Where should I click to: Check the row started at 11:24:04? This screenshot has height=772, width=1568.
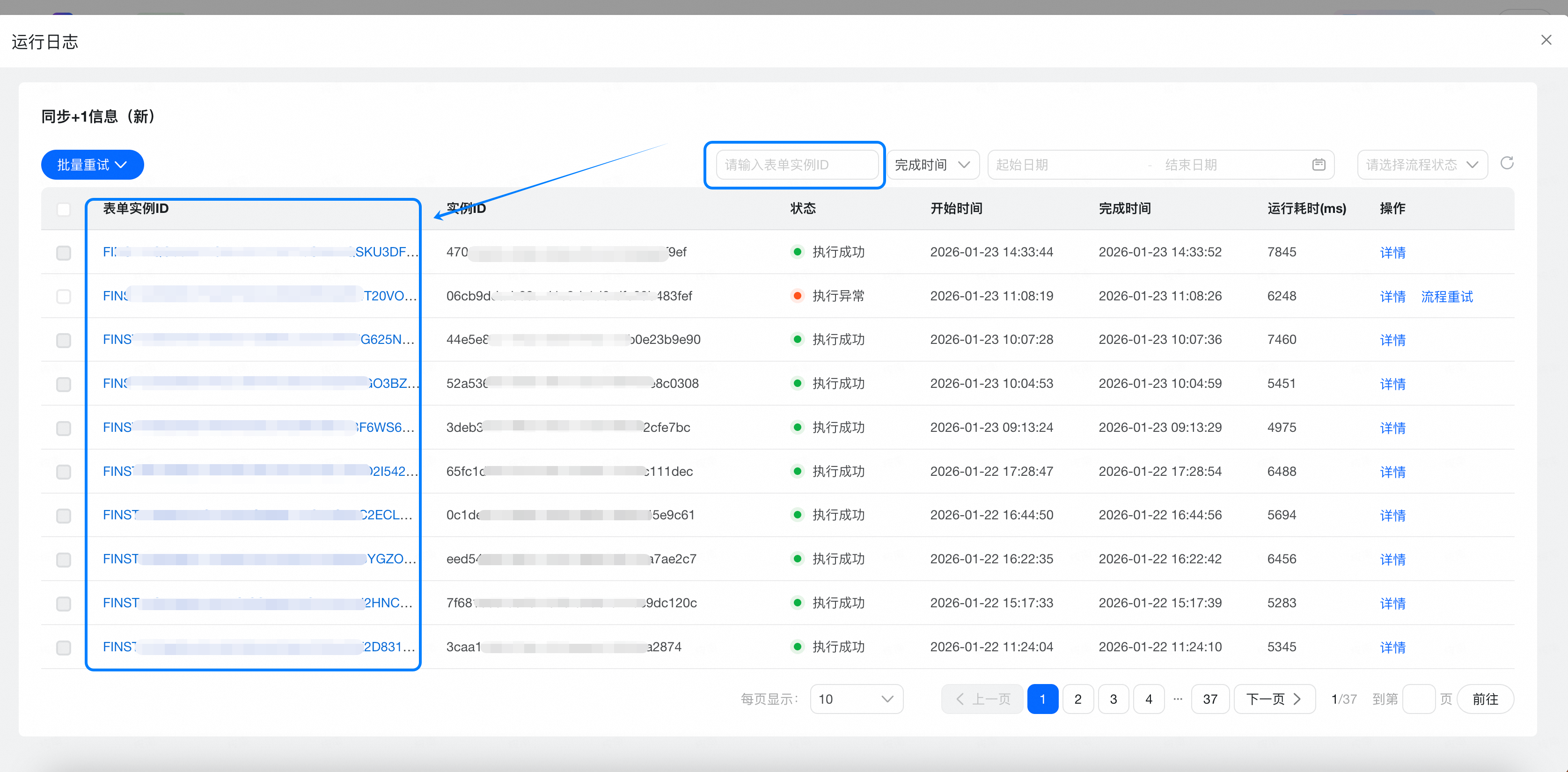(63, 647)
